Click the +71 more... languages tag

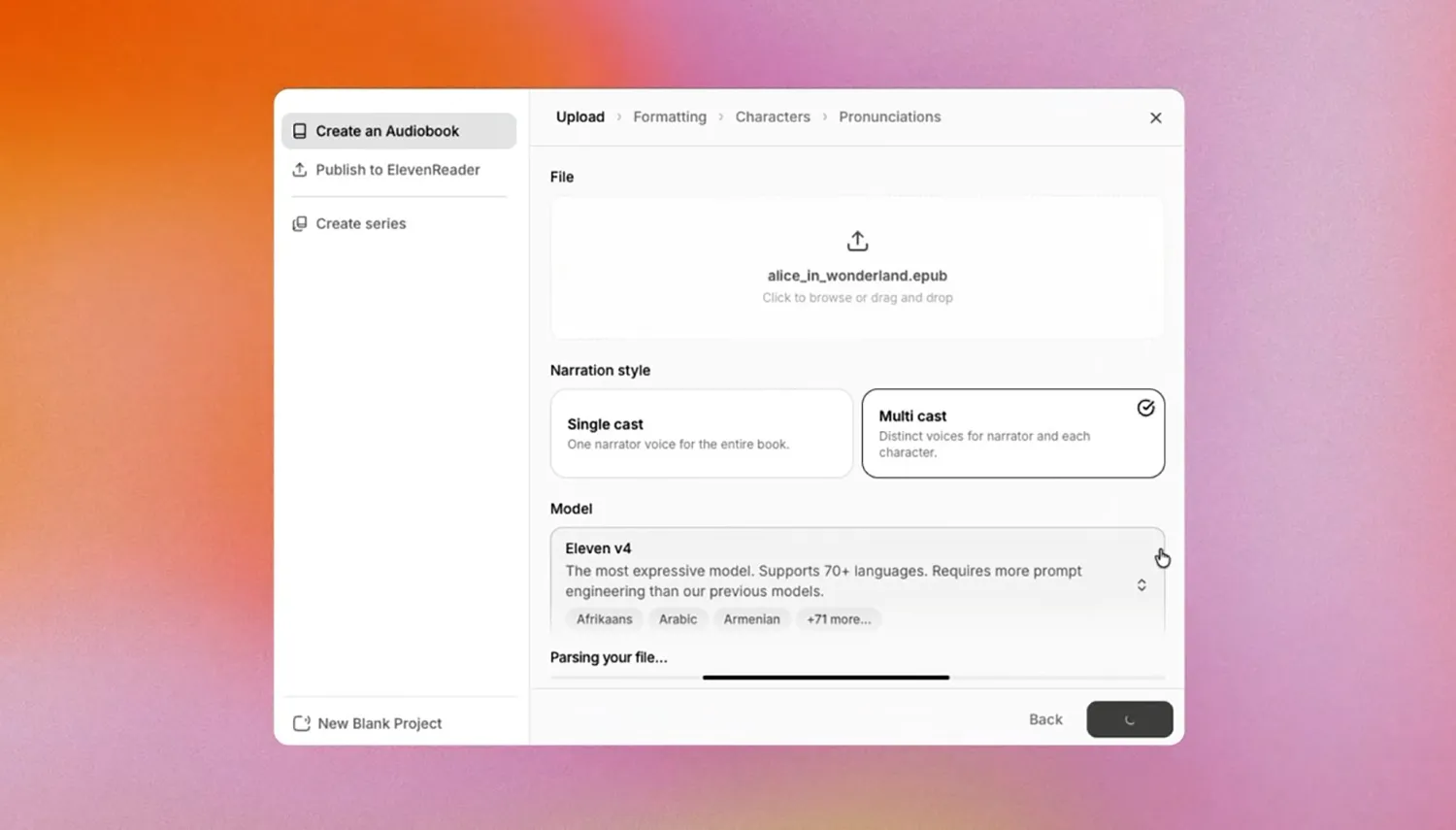(839, 619)
